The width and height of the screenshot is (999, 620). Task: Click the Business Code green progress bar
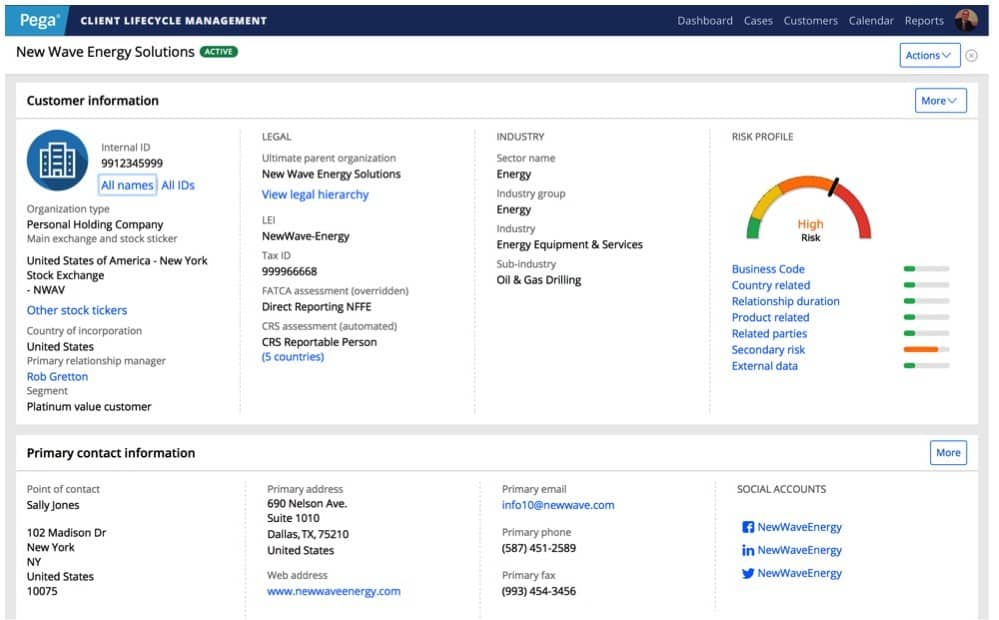926,269
